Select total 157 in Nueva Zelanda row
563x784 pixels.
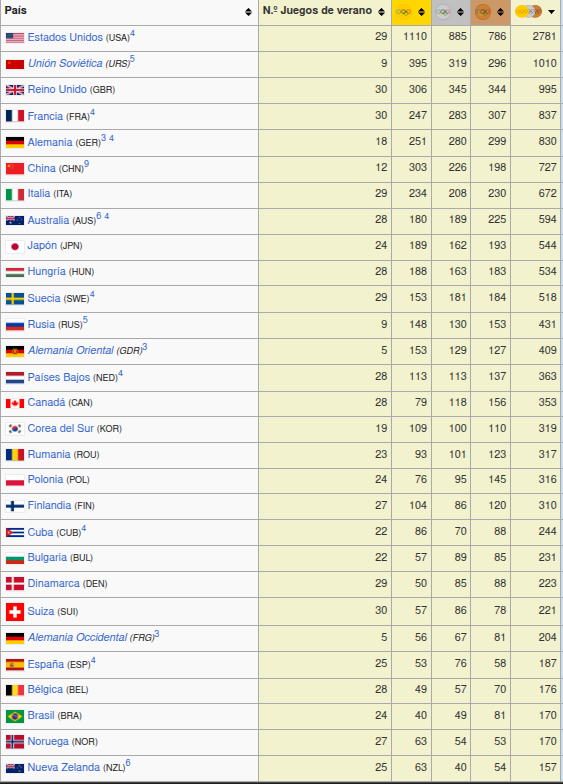pyautogui.click(x=548, y=768)
